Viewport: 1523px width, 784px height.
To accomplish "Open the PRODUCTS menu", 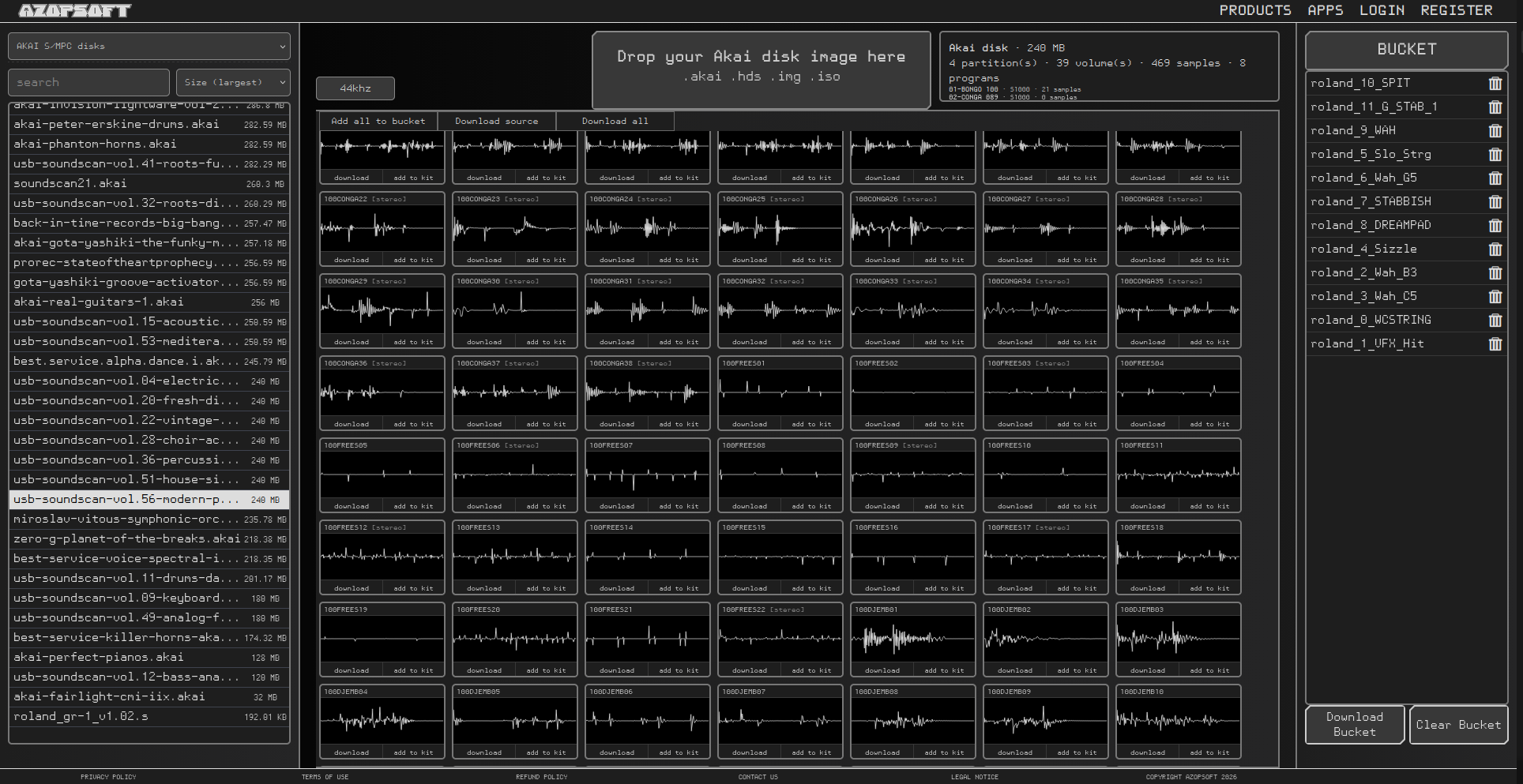I will click(x=1255, y=10).
